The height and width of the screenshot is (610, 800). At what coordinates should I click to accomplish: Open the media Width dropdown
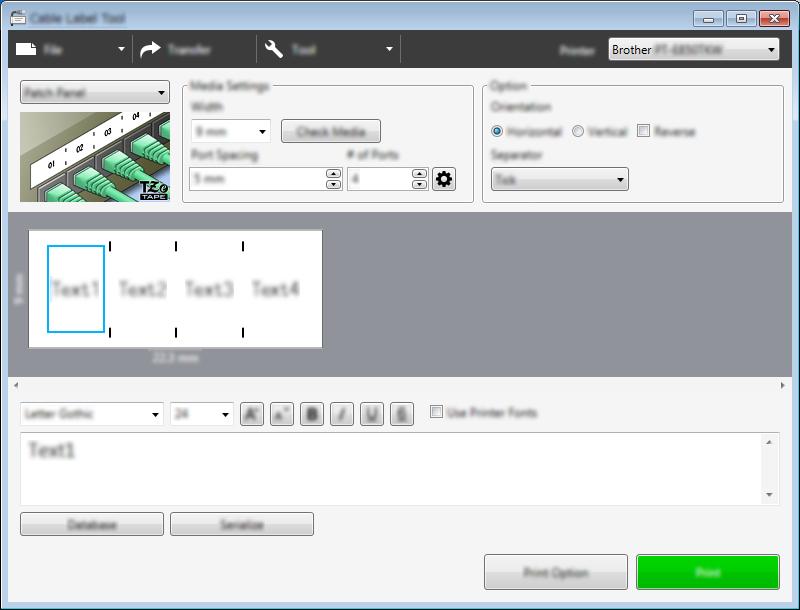point(231,132)
